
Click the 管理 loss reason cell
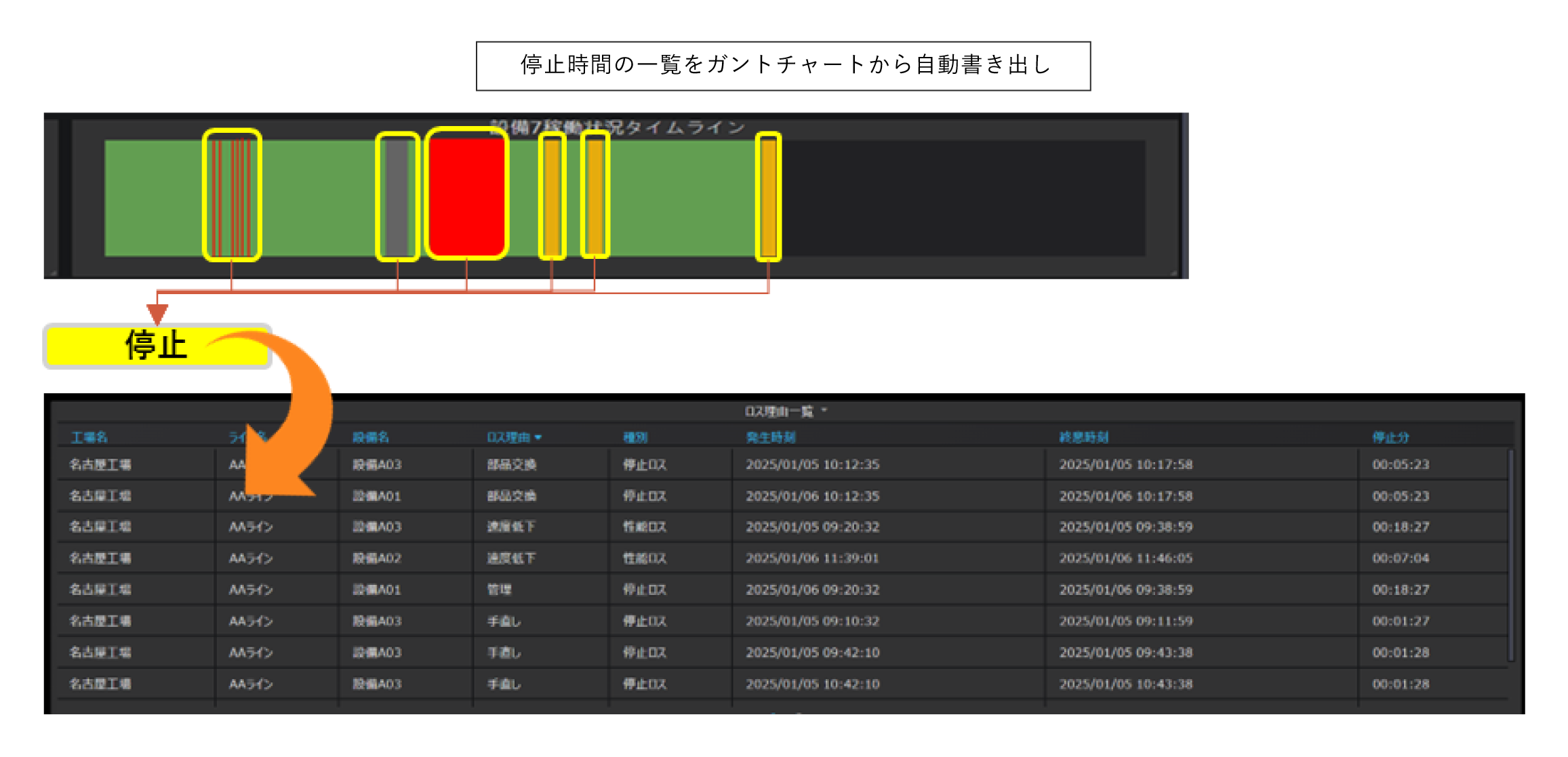[x=499, y=590]
